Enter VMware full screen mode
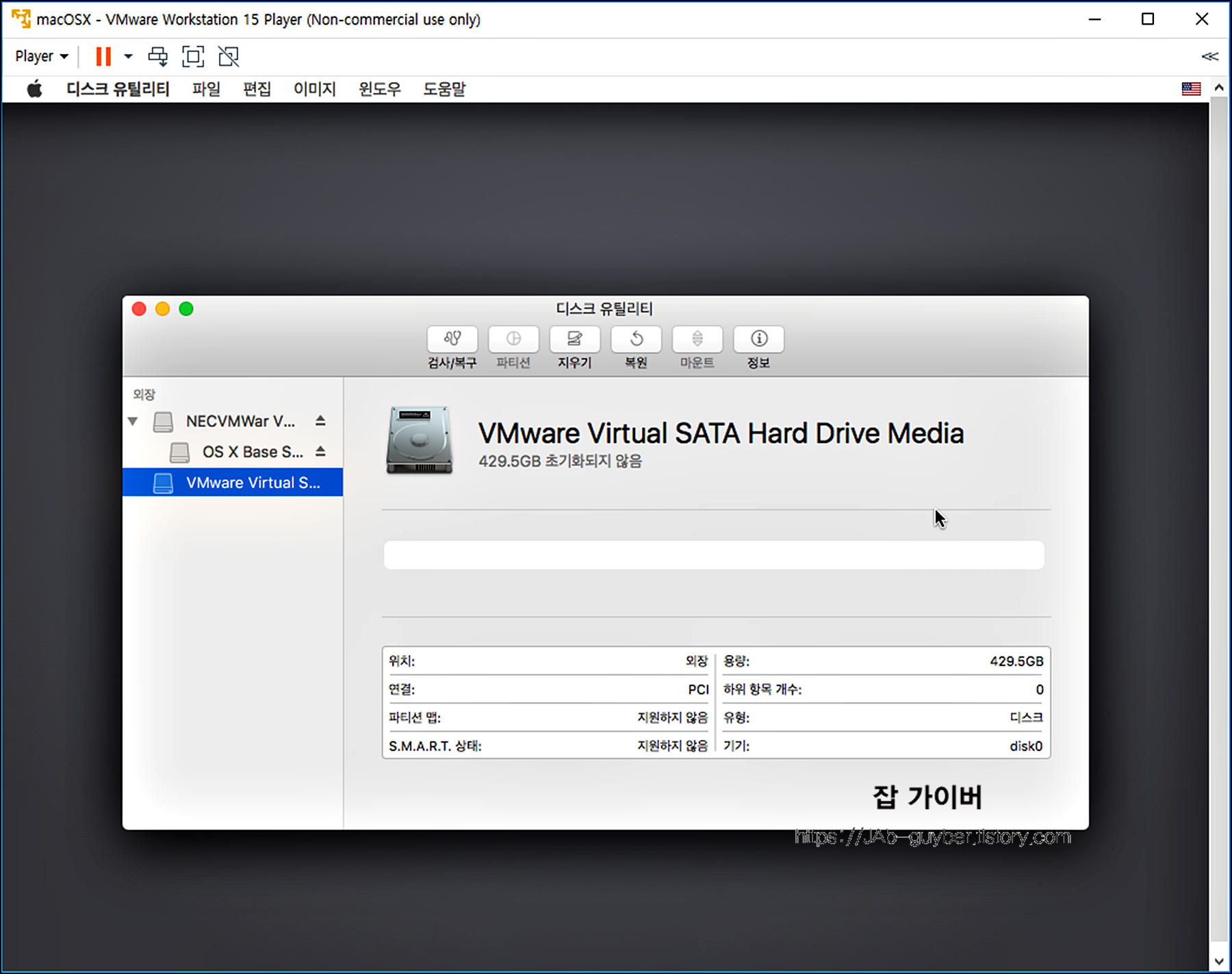The width and height of the screenshot is (1232, 974). tap(193, 56)
